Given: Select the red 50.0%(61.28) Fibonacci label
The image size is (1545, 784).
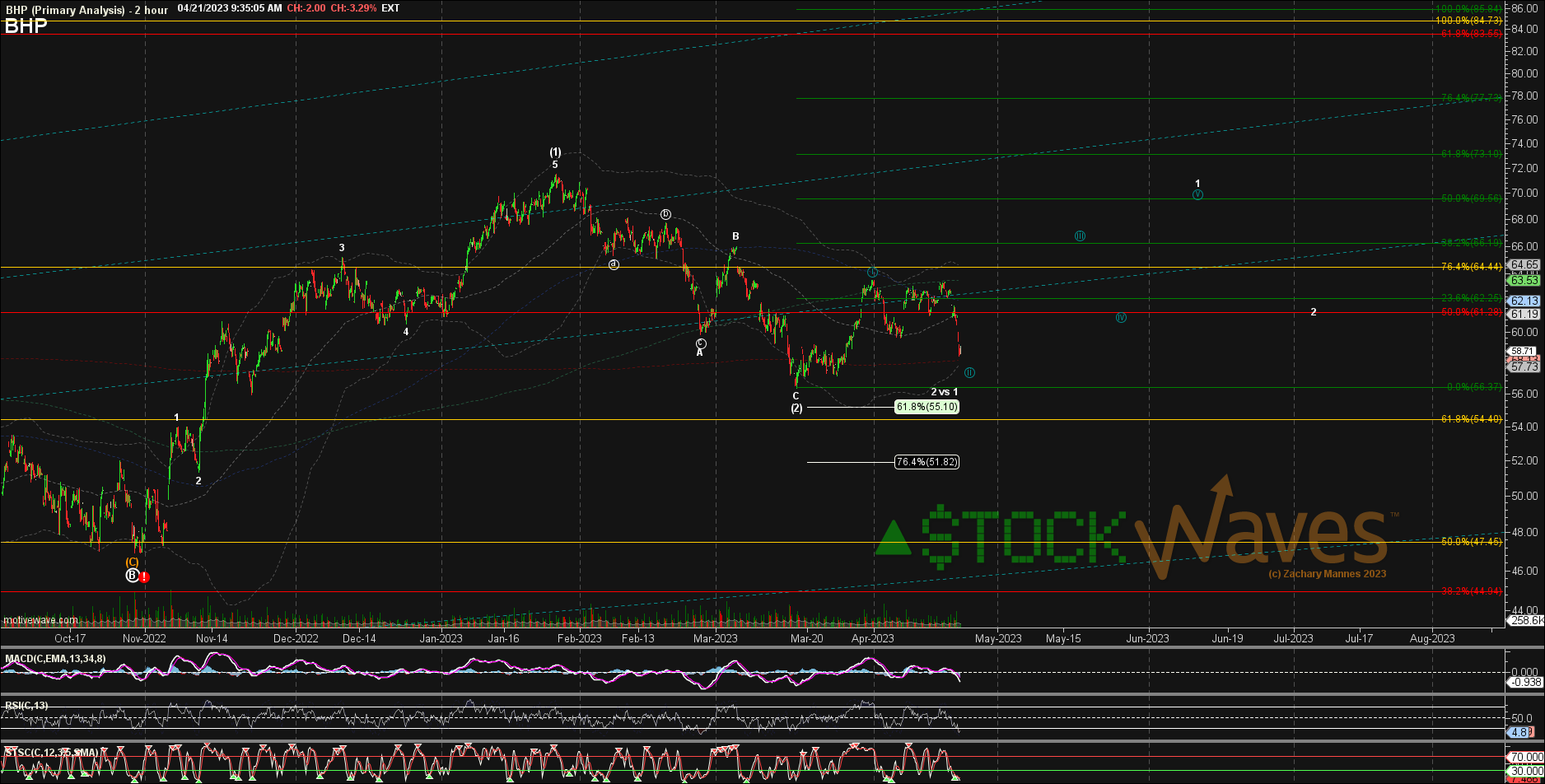Looking at the screenshot, I should tap(1472, 312).
